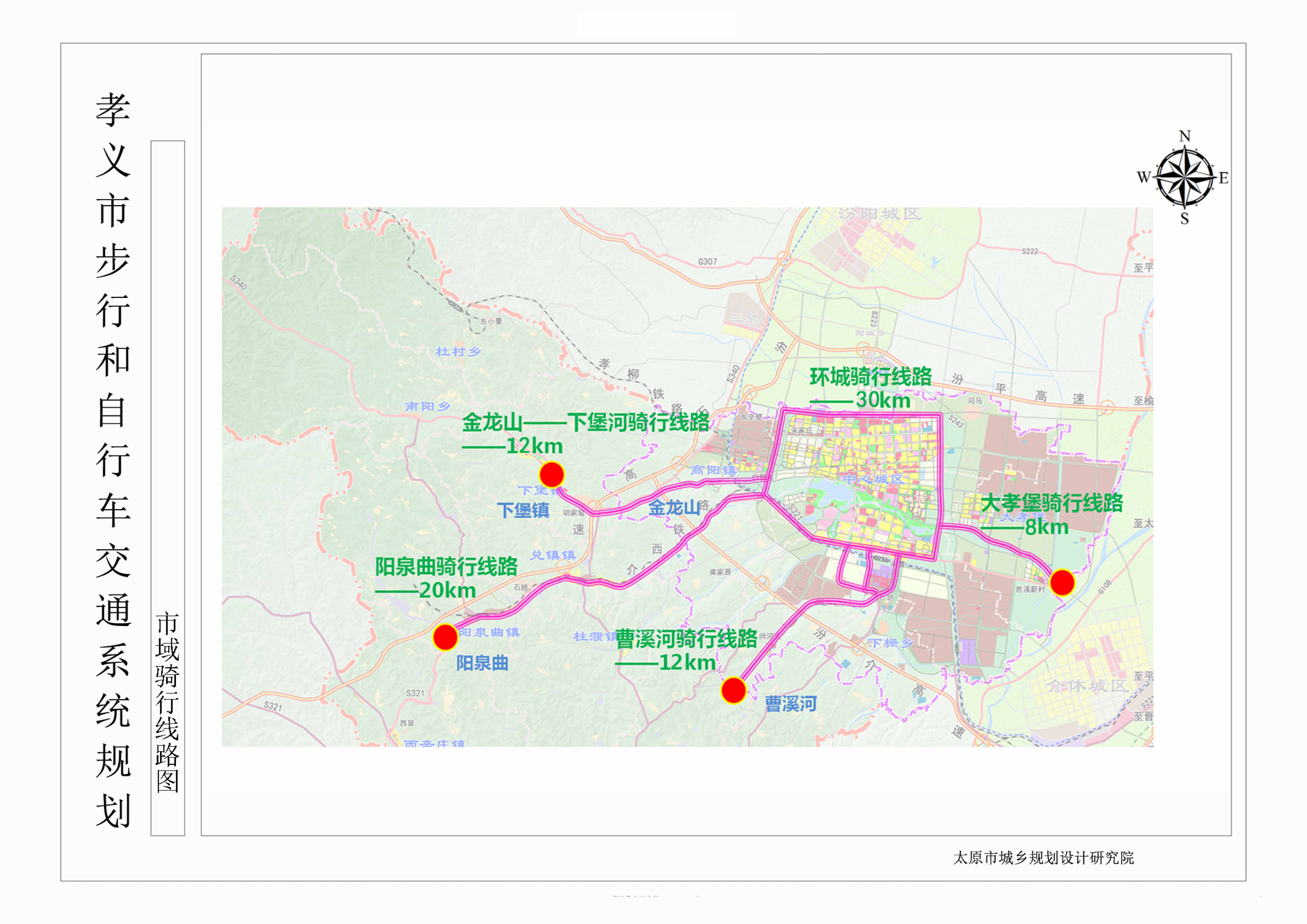Click the red marker near 胜溪新村
This screenshot has width=1307, height=924.
[x=1062, y=583]
